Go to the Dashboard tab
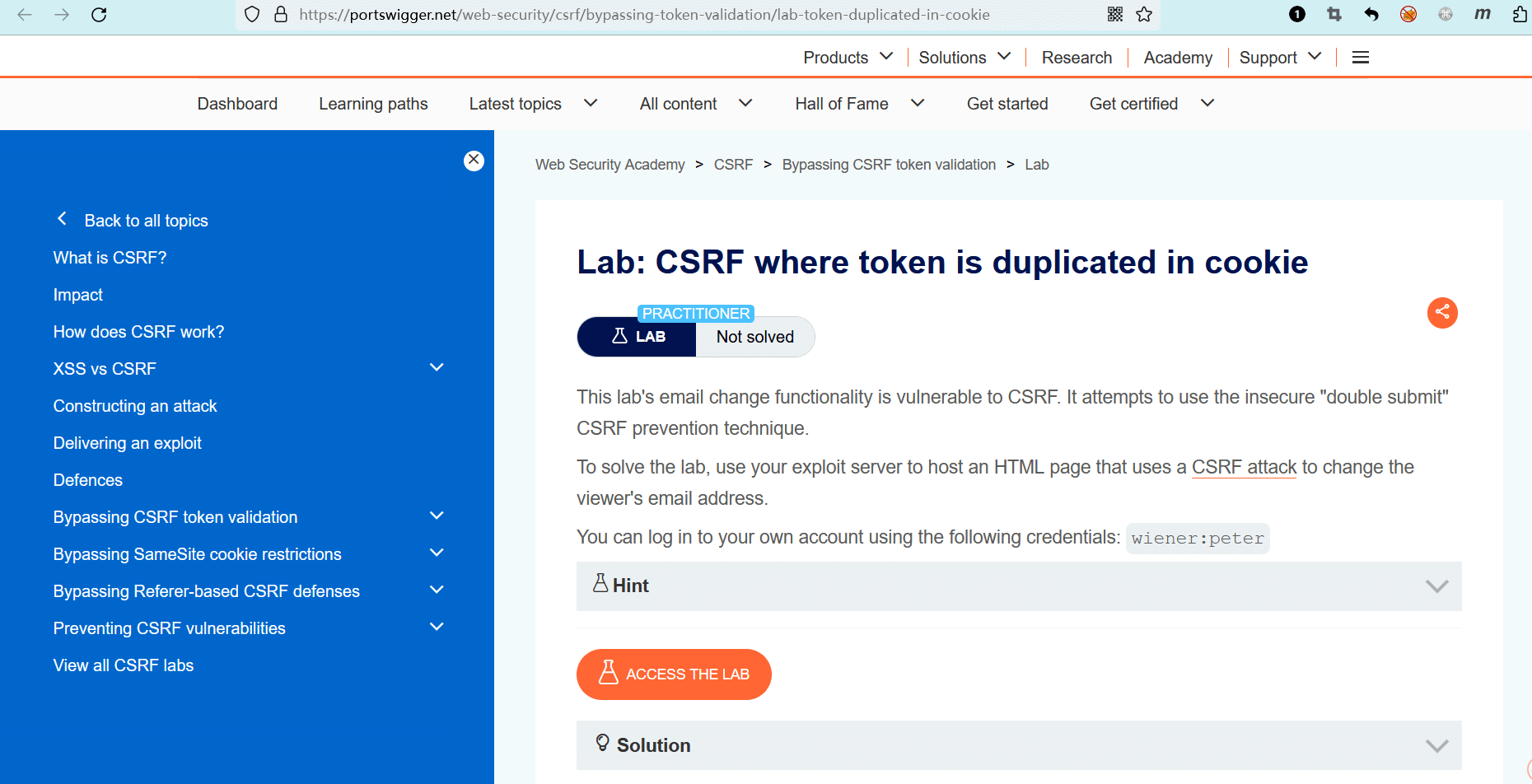The height and width of the screenshot is (784, 1532). (237, 104)
